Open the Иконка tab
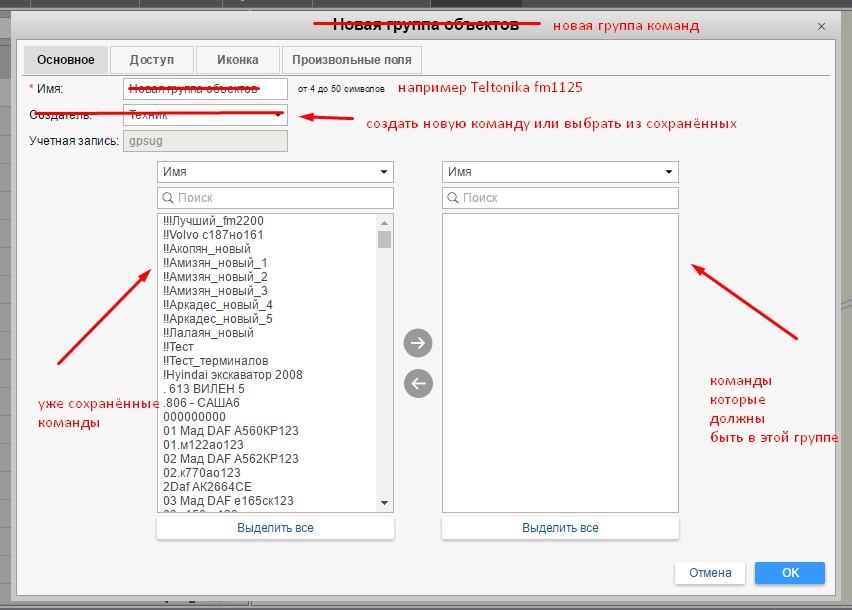852x610 pixels. pos(237,60)
